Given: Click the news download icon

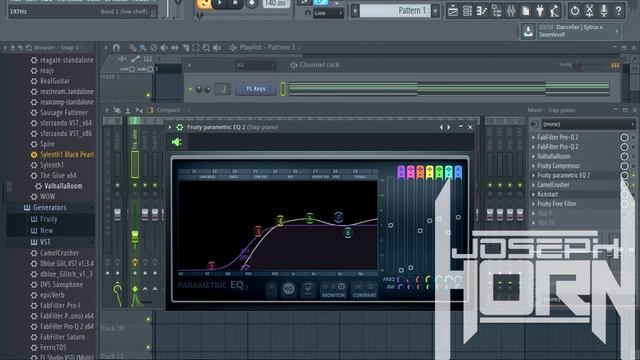Looking at the screenshot, I should [x=528, y=31].
